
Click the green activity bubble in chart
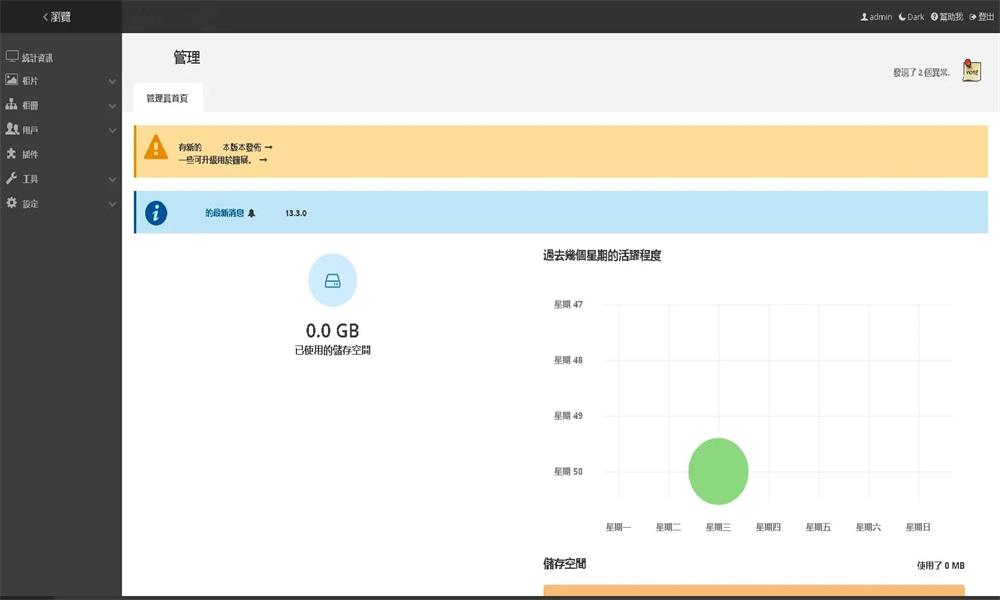(x=718, y=471)
